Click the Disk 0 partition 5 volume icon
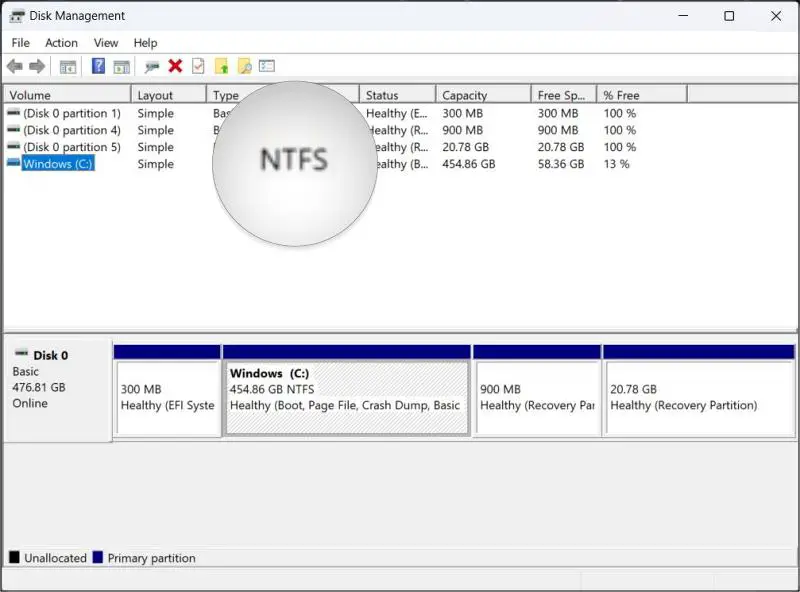Viewport: 800px width, 592px height. click(14, 146)
